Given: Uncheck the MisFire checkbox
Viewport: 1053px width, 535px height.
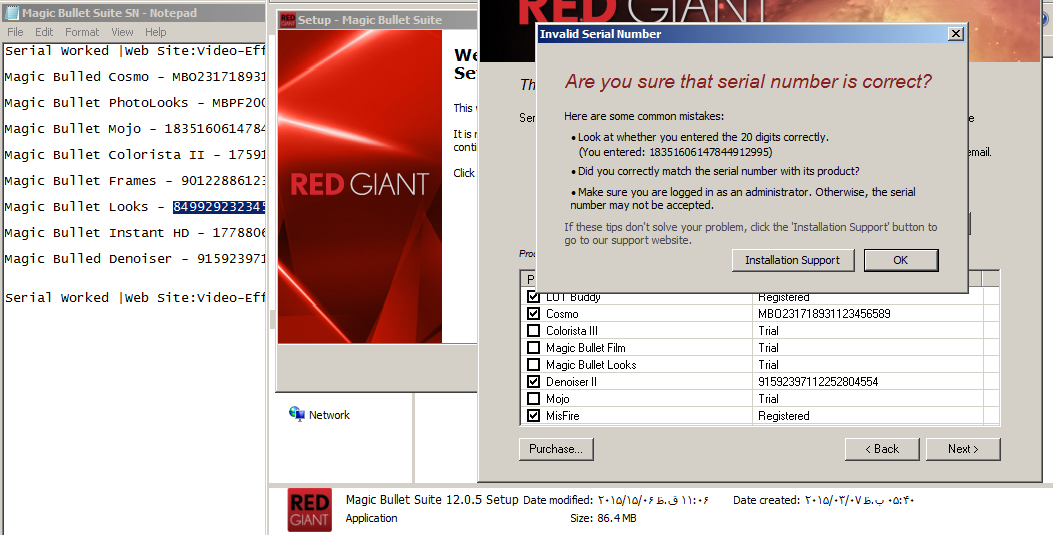Looking at the screenshot, I should pos(533,416).
